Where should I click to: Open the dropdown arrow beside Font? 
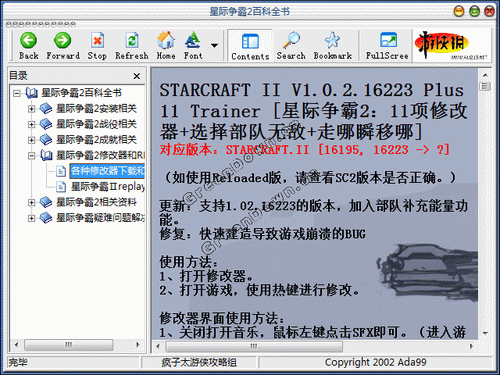pos(215,45)
